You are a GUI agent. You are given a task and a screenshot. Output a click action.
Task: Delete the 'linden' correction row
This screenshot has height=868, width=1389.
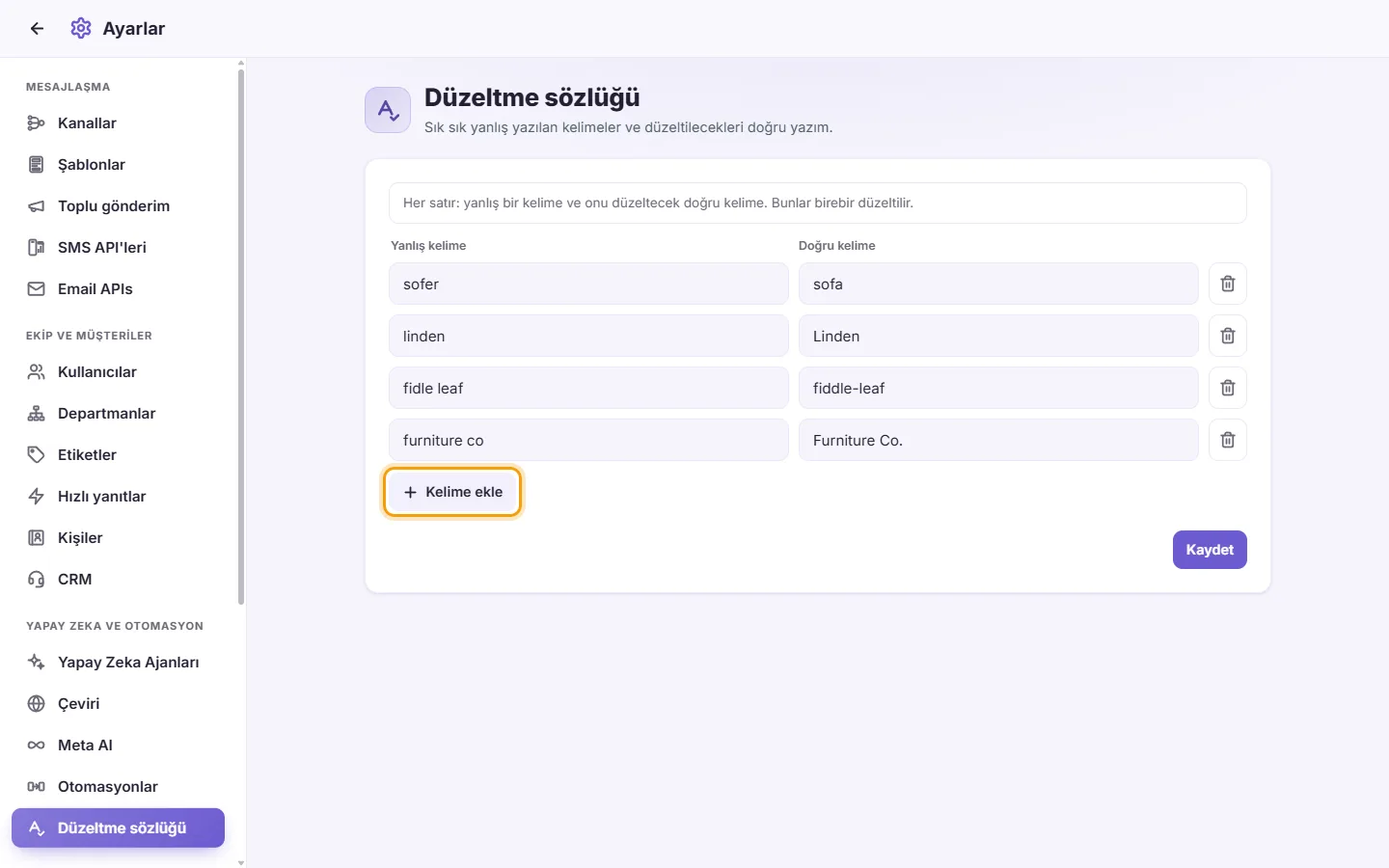(1227, 336)
